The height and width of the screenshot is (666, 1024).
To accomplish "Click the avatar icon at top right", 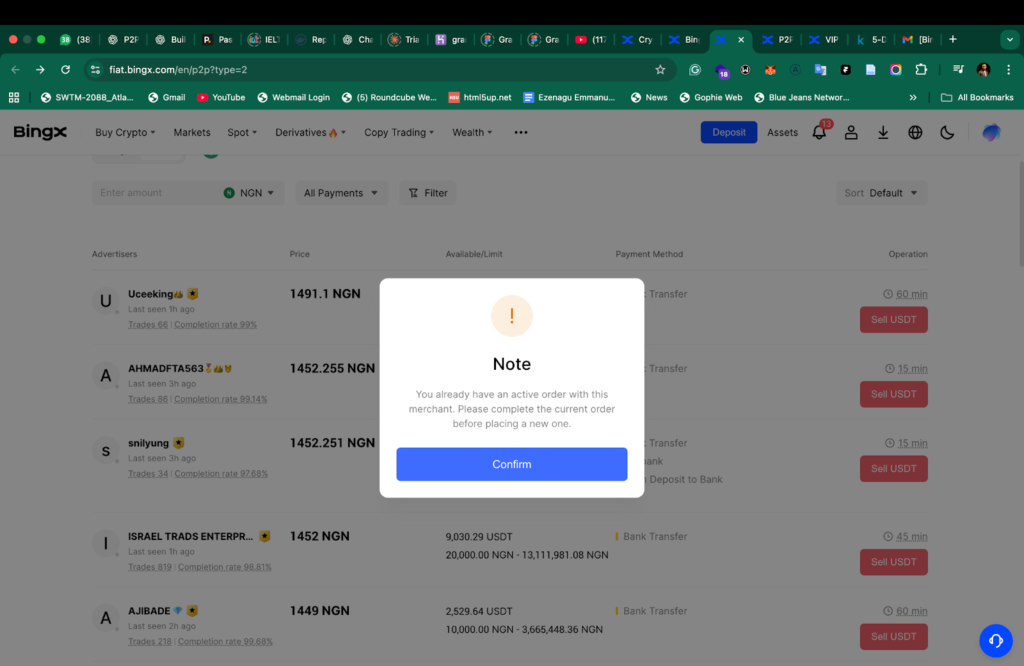I will point(990,132).
